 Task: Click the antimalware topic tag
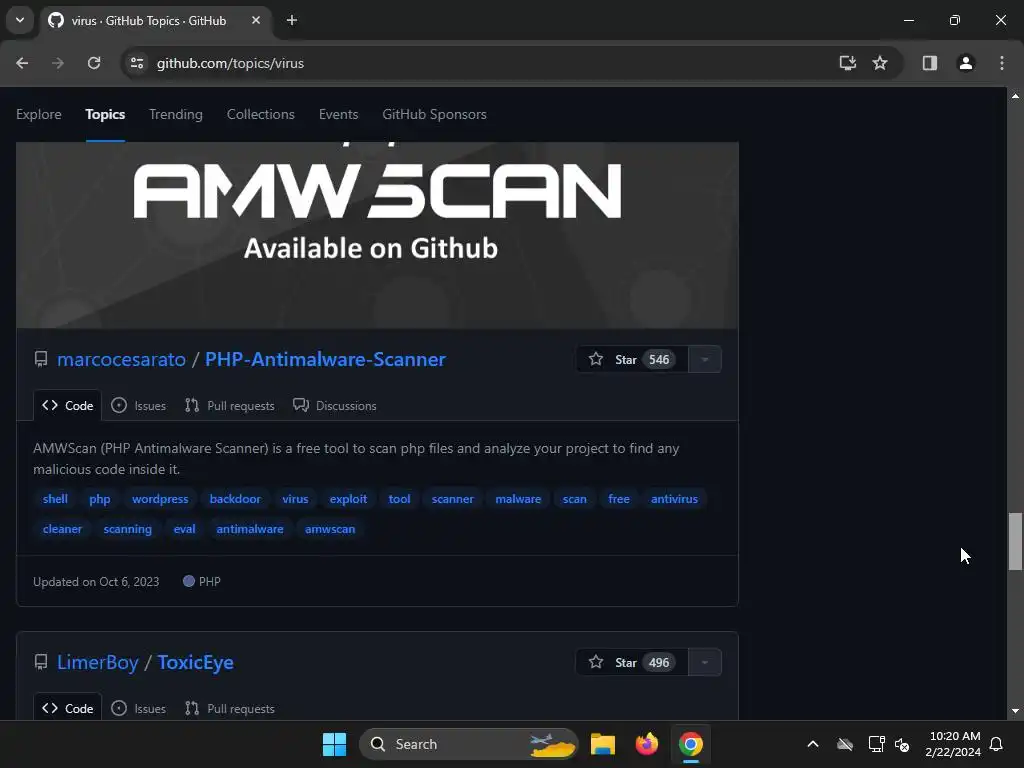pyautogui.click(x=250, y=529)
